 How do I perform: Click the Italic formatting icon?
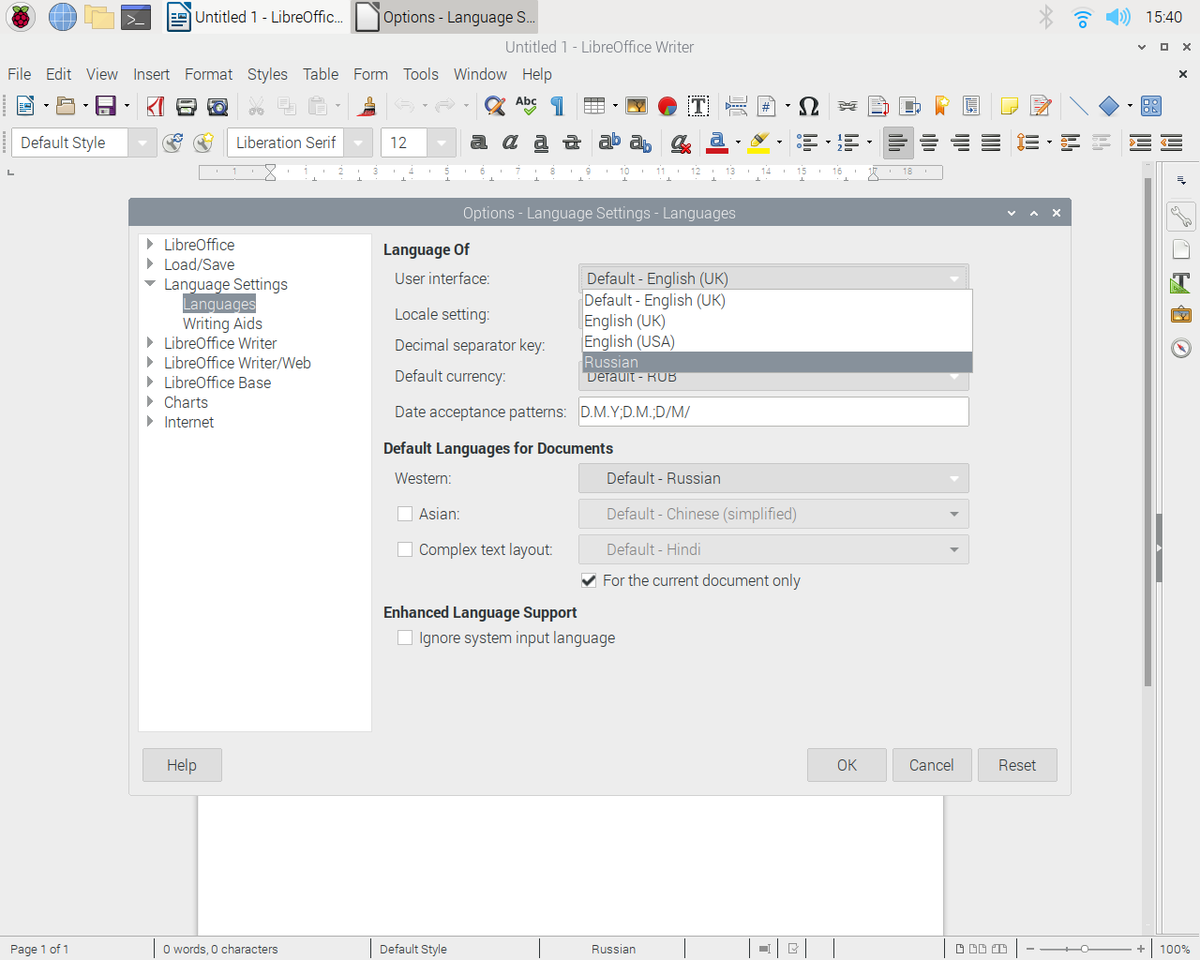(510, 143)
